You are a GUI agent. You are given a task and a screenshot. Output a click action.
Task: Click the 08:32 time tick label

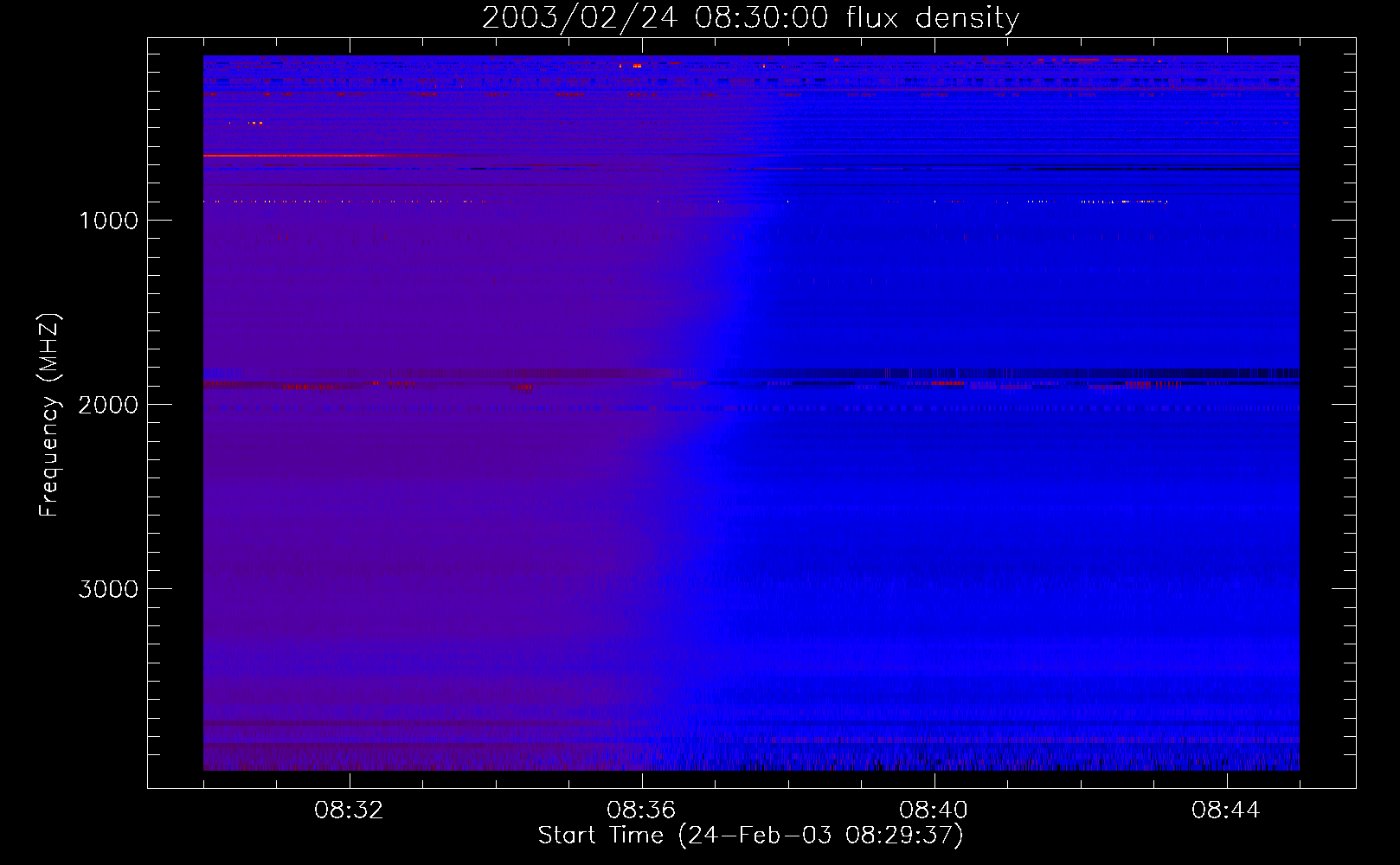[x=349, y=811]
